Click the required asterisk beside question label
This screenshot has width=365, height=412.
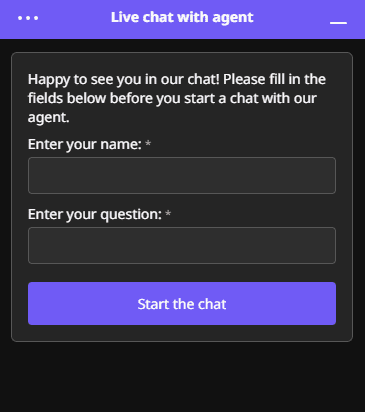[x=168, y=214]
